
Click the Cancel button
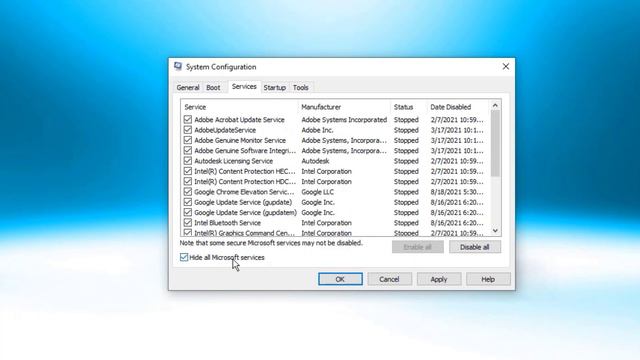[x=389, y=279]
